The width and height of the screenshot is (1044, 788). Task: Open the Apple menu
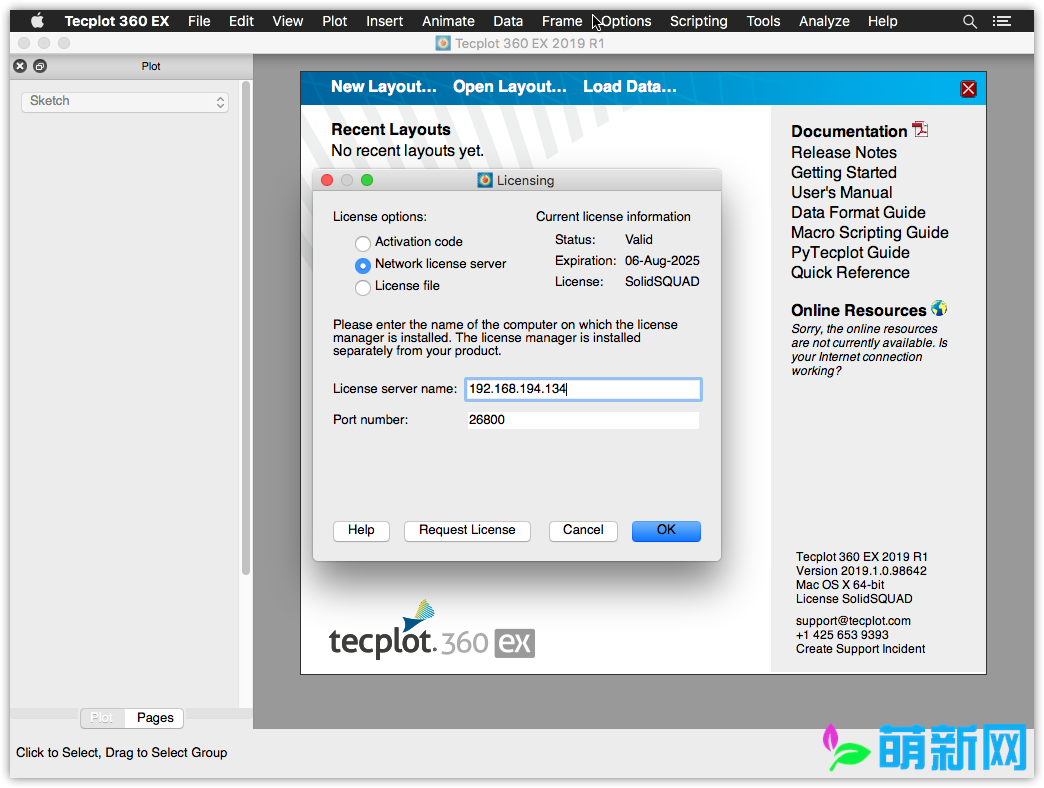click(x=37, y=21)
